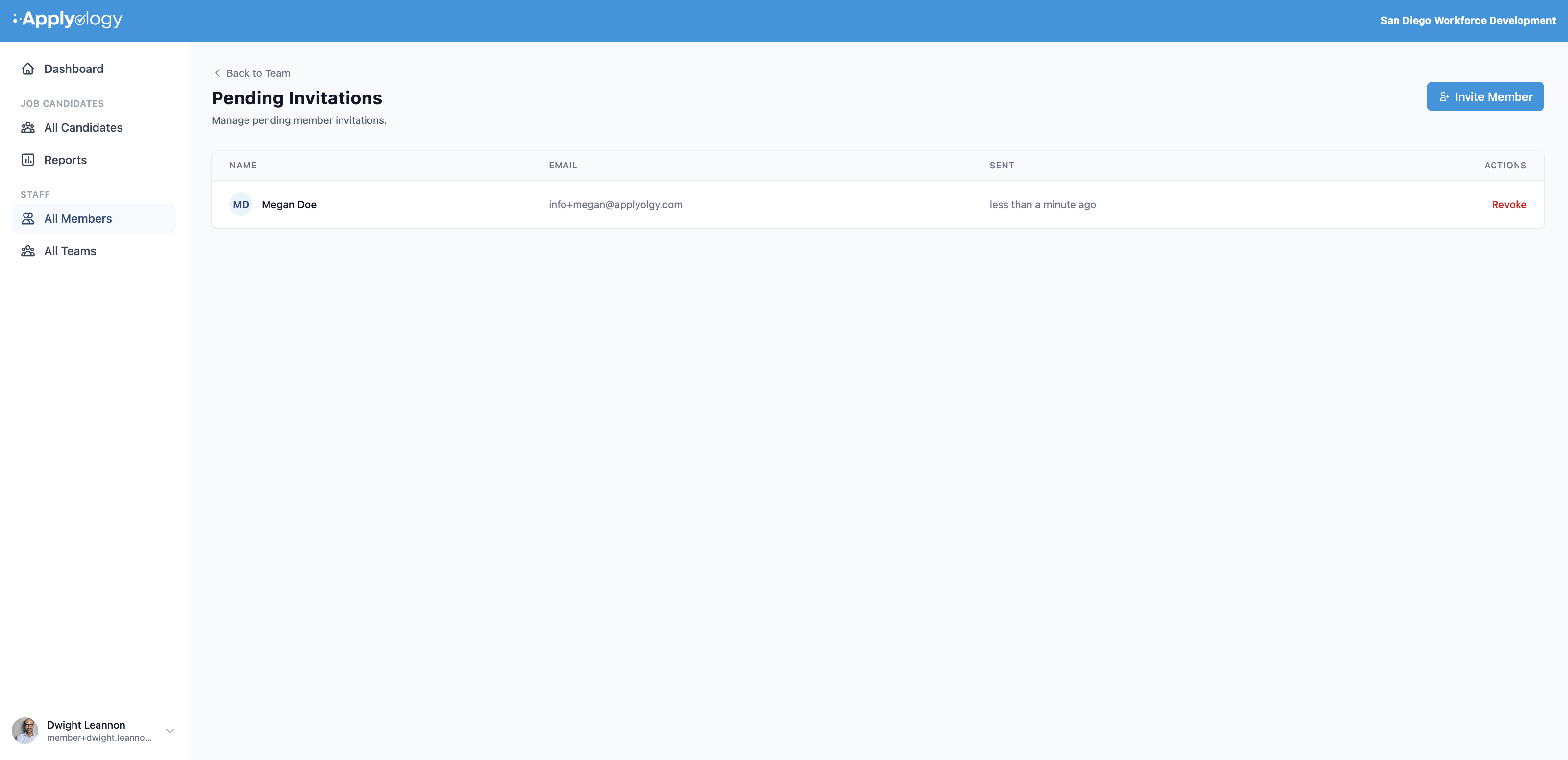Image resolution: width=1568 pixels, height=760 pixels.
Task: Select All Members in the sidebar
Action: pos(94,218)
